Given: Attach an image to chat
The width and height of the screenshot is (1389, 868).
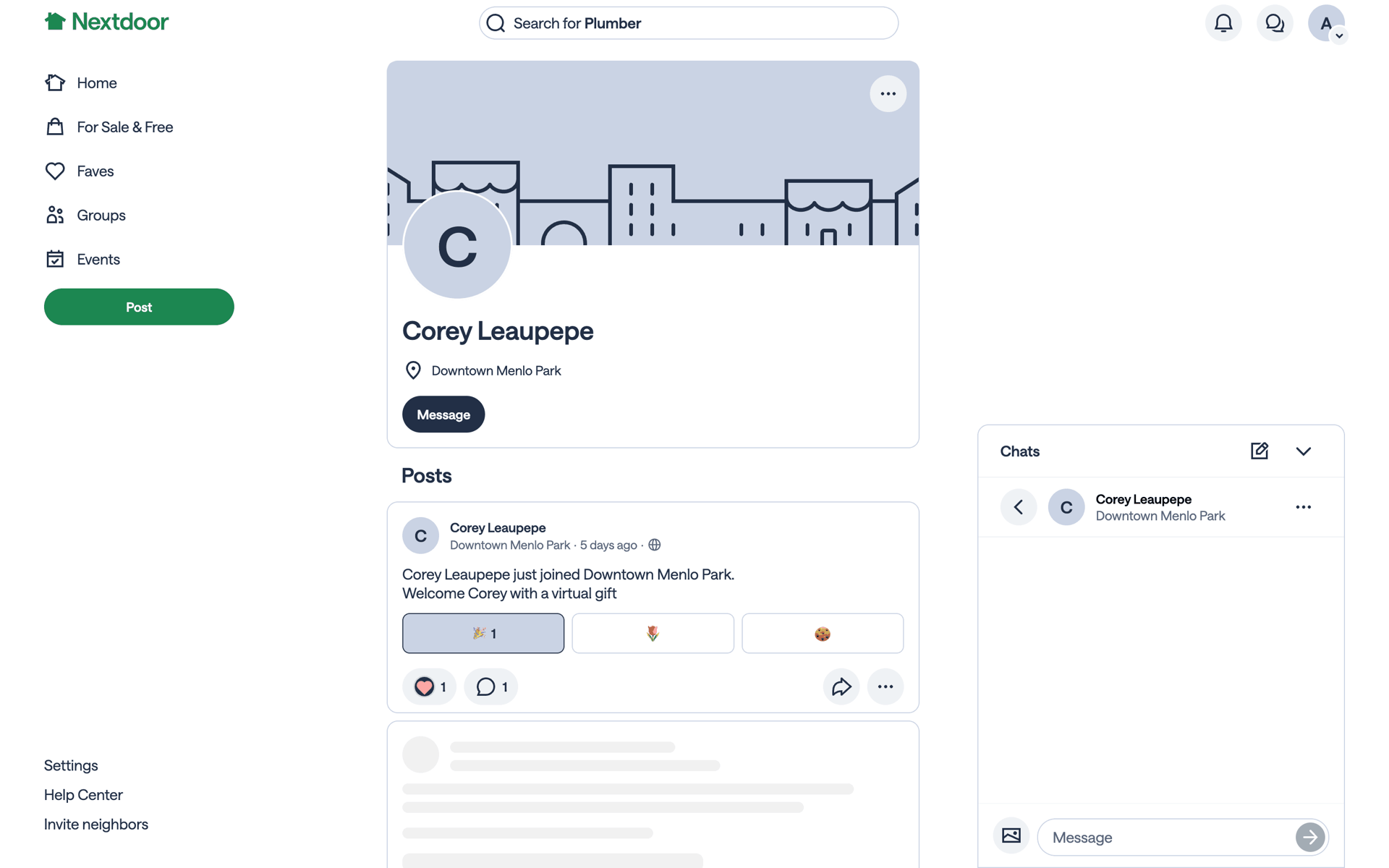Looking at the screenshot, I should [x=1011, y=836].
